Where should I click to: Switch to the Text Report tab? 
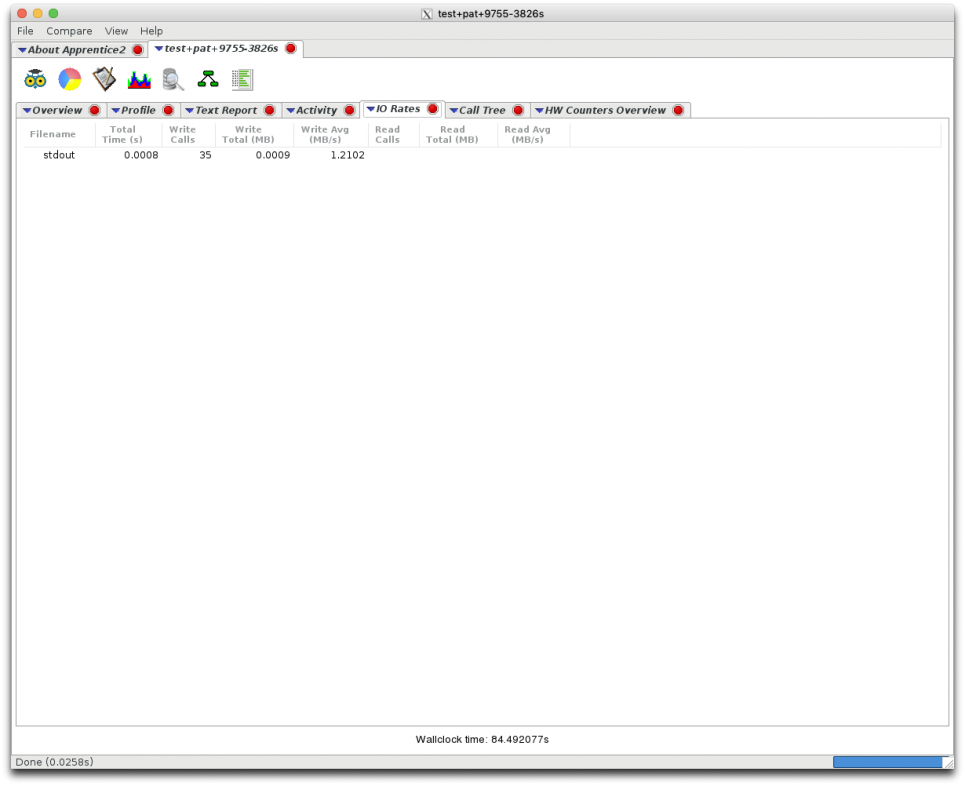(x=225, y=110)
